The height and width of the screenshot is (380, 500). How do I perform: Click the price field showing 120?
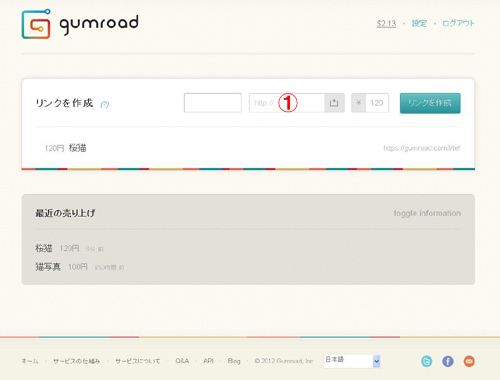click(x=377, y=103)
